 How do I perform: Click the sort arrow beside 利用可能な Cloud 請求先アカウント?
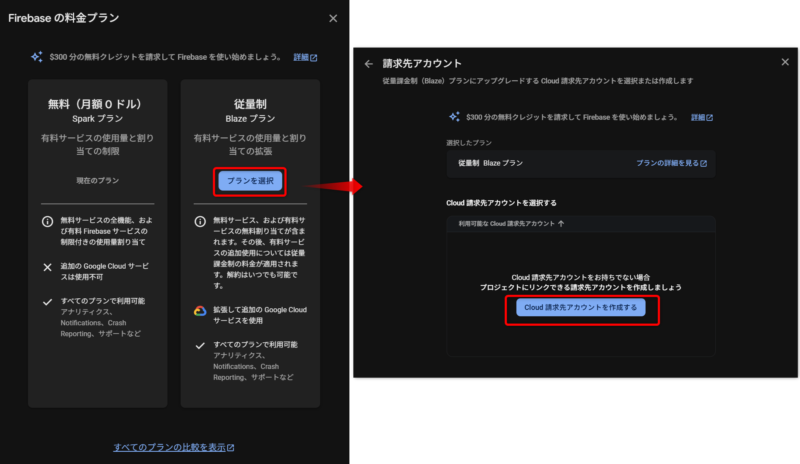561,224
